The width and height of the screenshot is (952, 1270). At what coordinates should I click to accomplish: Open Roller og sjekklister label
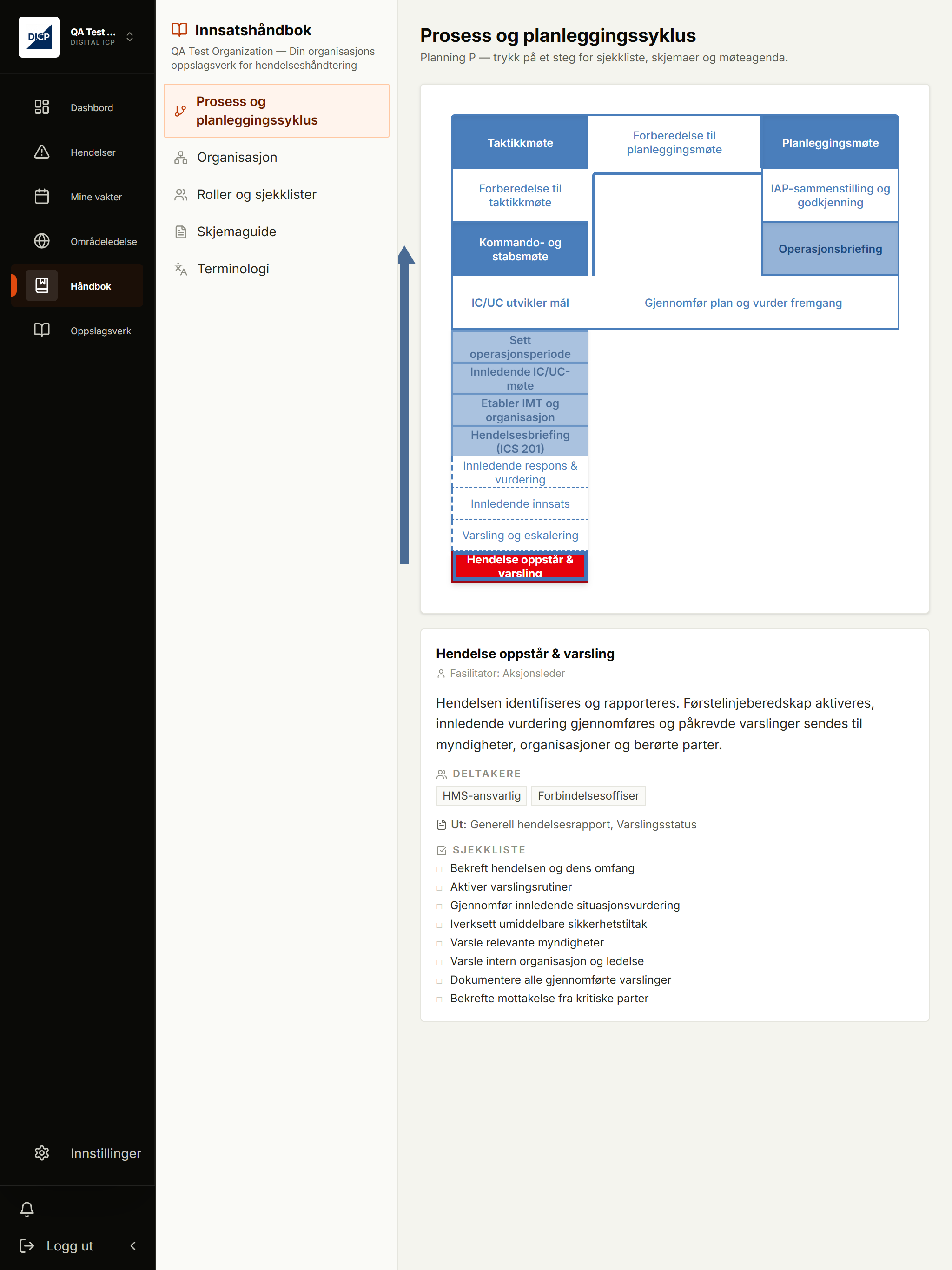pos(257,195)
